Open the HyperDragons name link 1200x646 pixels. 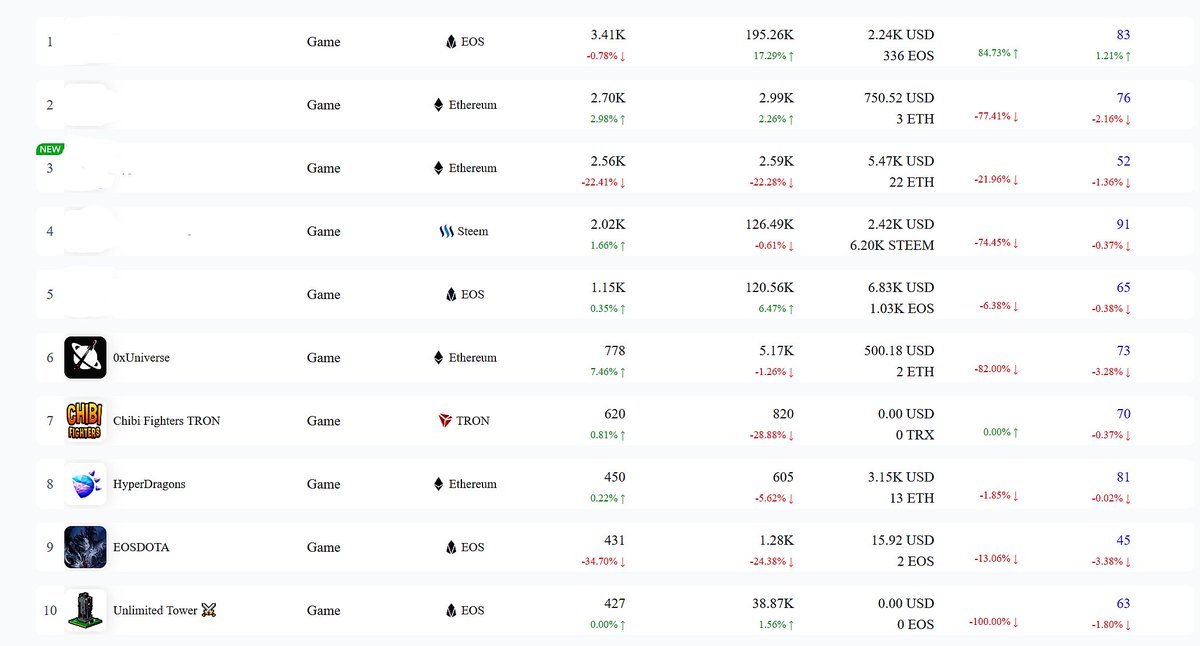click(150, 484)
